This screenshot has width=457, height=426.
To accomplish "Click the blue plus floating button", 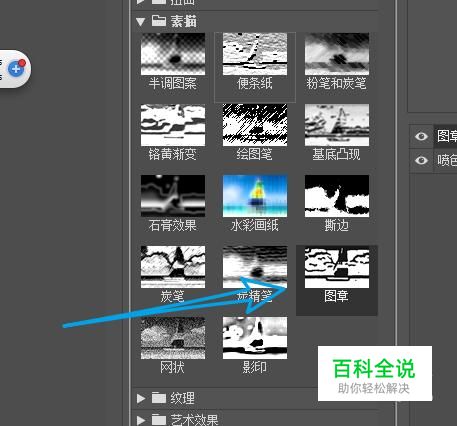I will [16, 69].
